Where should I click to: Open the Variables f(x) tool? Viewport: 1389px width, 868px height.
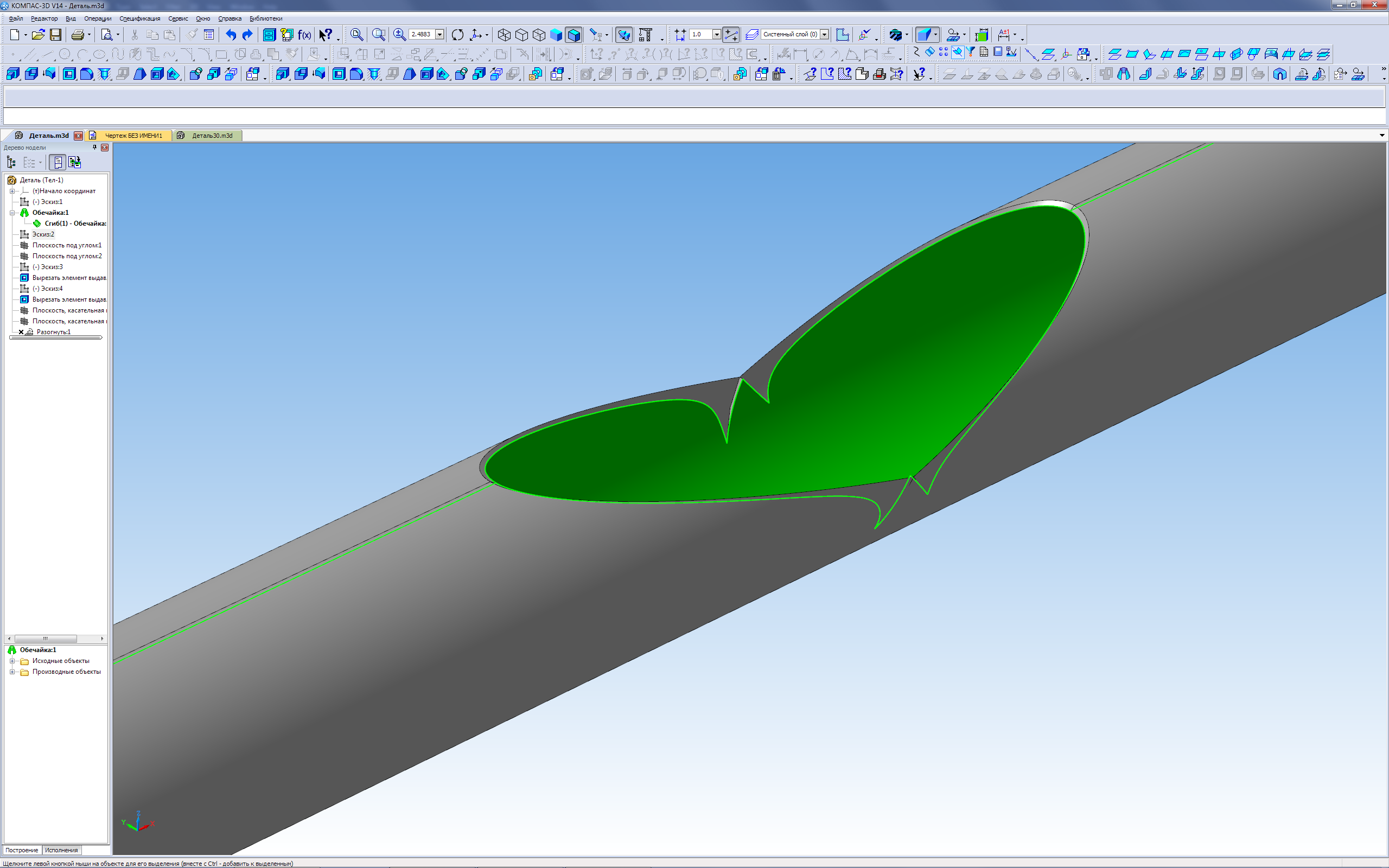(305, 35)
